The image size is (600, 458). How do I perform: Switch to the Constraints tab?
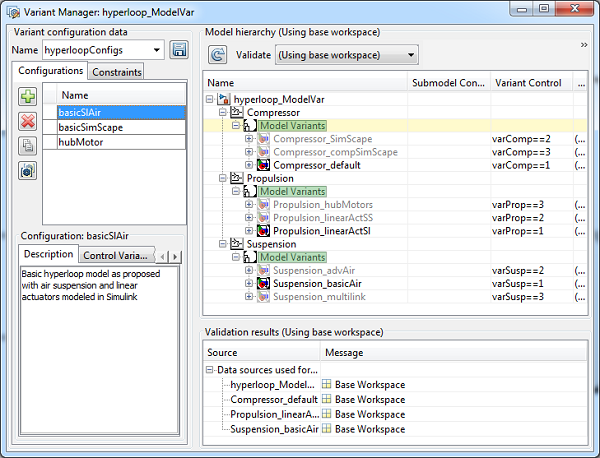click(x=116, y=72)
